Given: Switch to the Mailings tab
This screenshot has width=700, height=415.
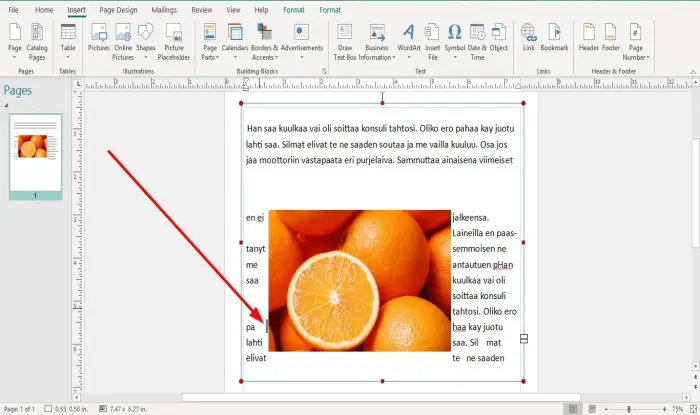Looking at the screenshot, I should click(164, 10).
